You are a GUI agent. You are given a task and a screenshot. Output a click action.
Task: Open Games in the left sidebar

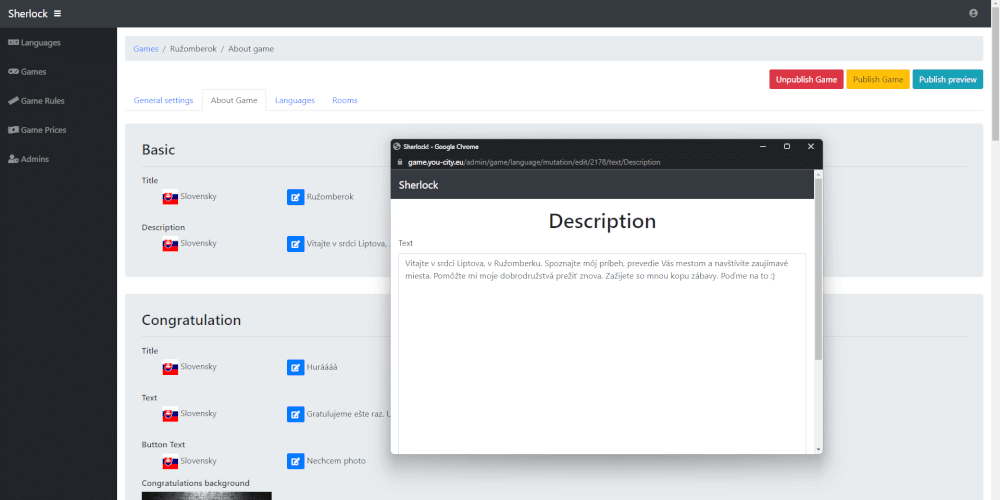[x=33, y=72]
